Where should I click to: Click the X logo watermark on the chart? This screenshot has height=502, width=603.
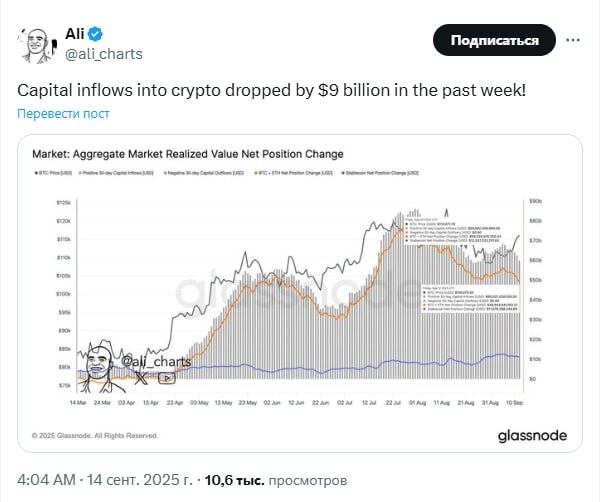click(141, 377)
